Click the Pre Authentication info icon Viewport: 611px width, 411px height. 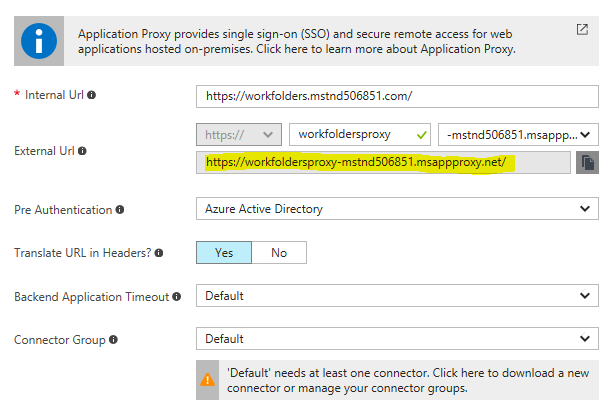(120, 210)
